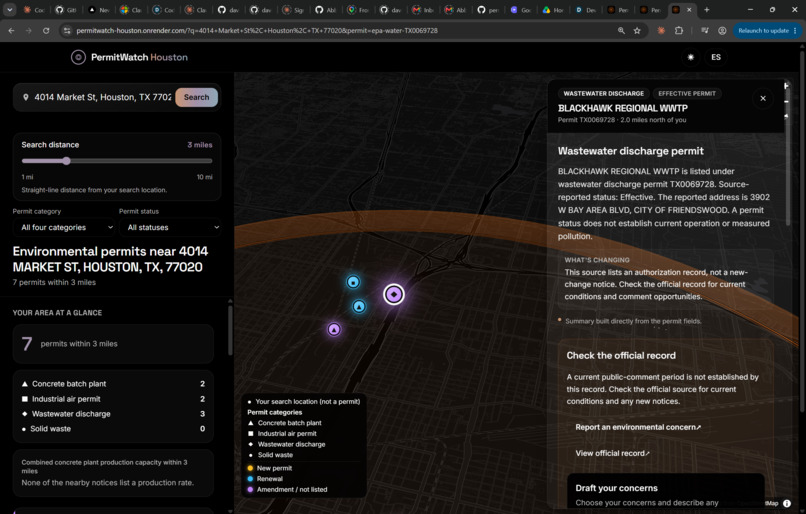Select the blue square industrial air marker
The image size is (806, 514).
coord(353,282)
